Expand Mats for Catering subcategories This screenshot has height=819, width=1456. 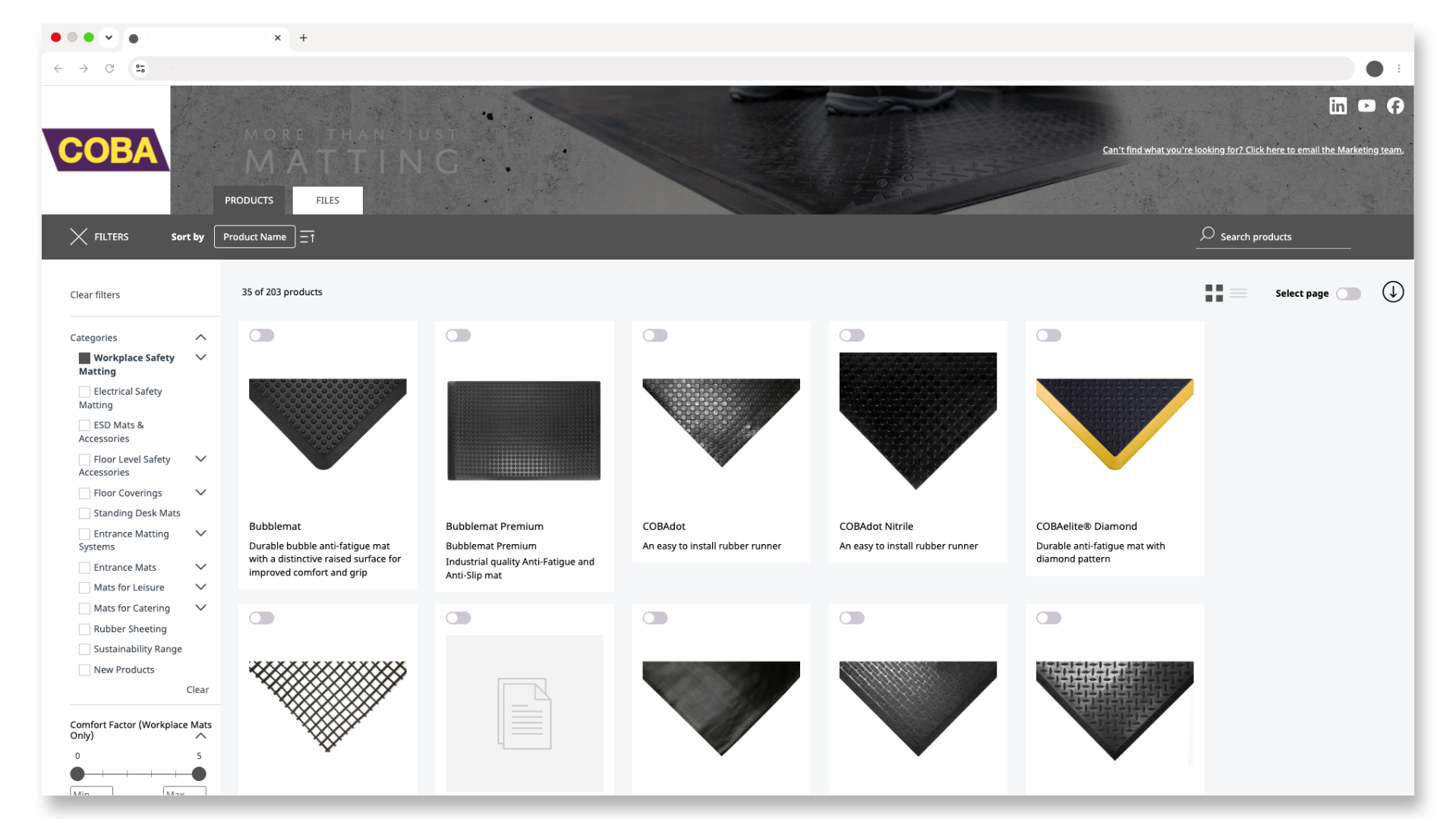(x=200, y=608)
